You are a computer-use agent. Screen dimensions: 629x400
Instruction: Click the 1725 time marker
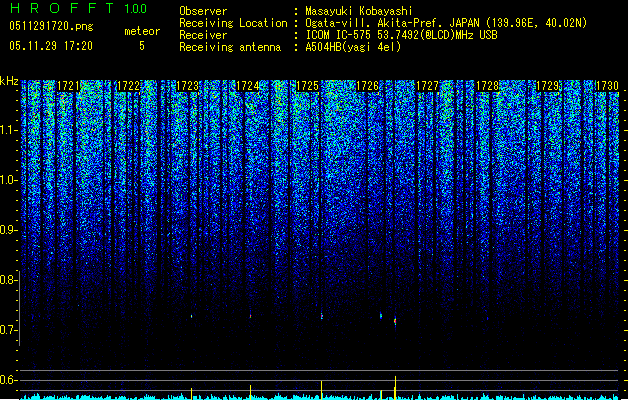pyautogui.click(x=308, y=86)
